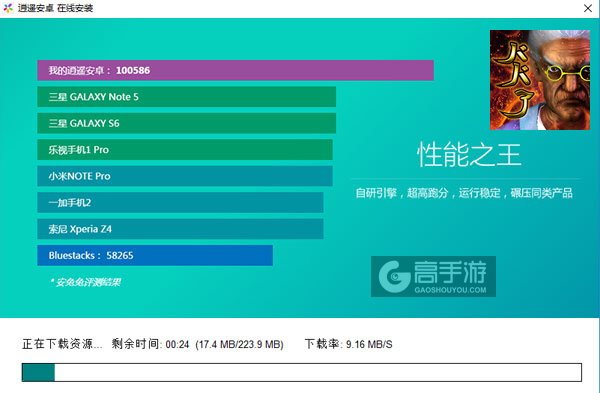Click the 17.4 MB/223.9 MB size text
Viewport: 600px width, 393px height.
point(239,344)
